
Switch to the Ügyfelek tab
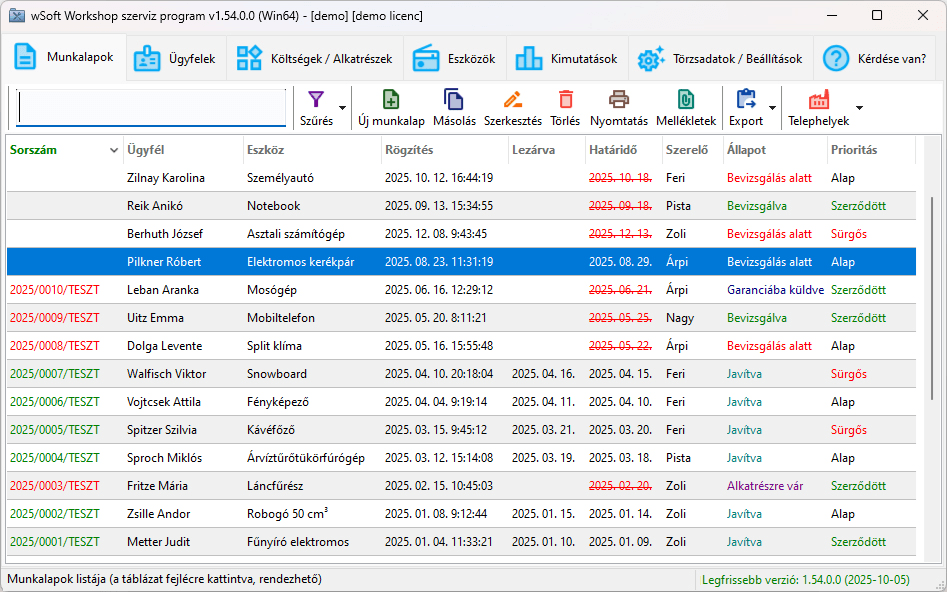(176, 59)
